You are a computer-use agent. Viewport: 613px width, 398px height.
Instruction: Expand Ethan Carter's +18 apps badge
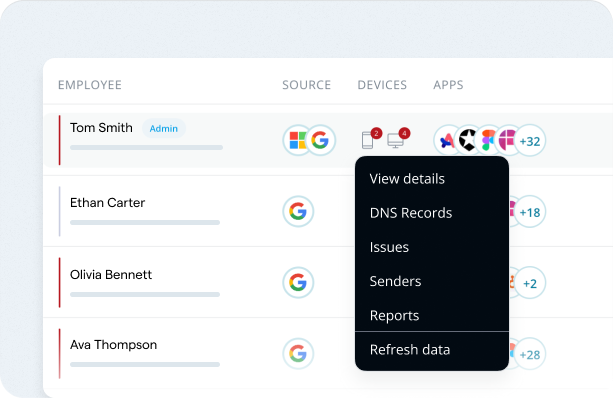(x=530, y=212)
